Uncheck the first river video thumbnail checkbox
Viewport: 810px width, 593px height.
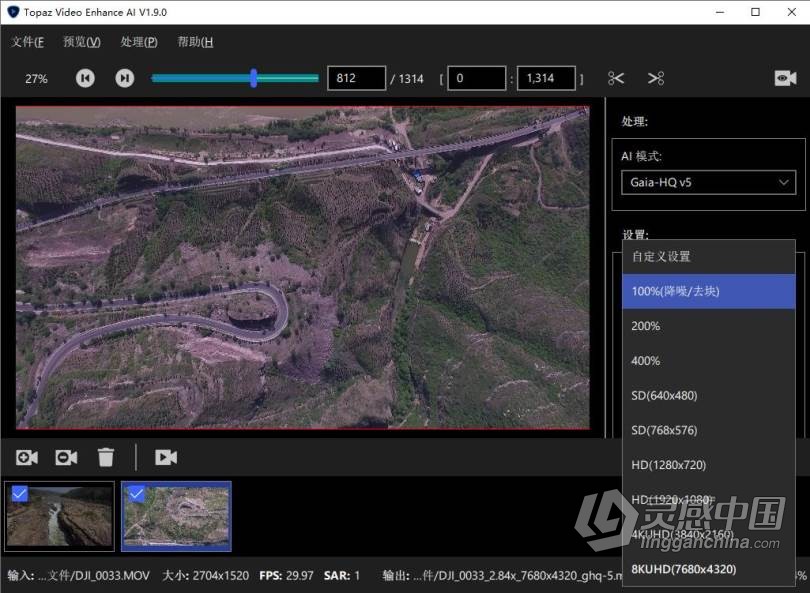pos(20,494)
